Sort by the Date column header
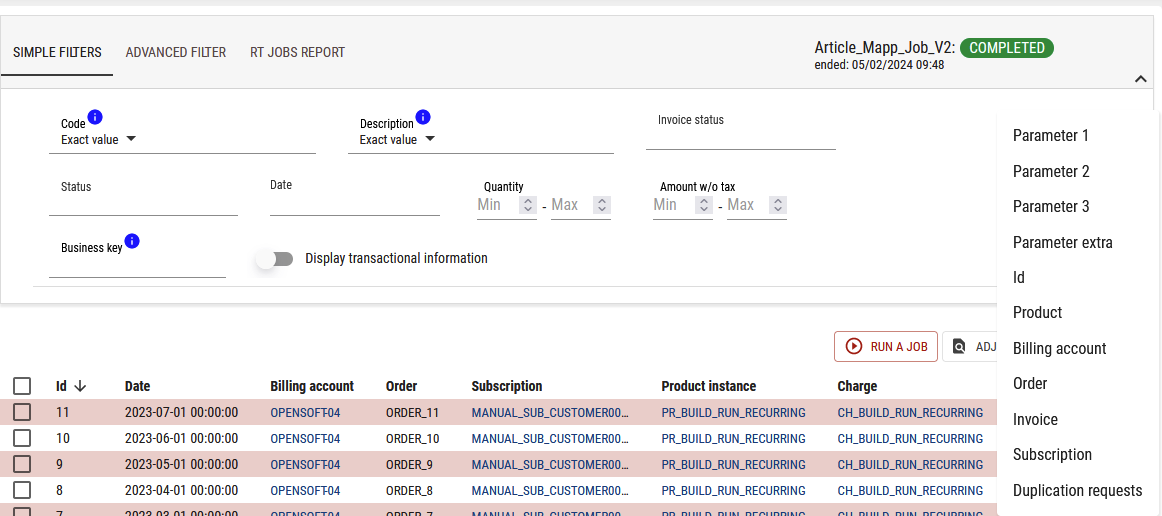The height and width of the screenshot is (516, 1162). 138,386
